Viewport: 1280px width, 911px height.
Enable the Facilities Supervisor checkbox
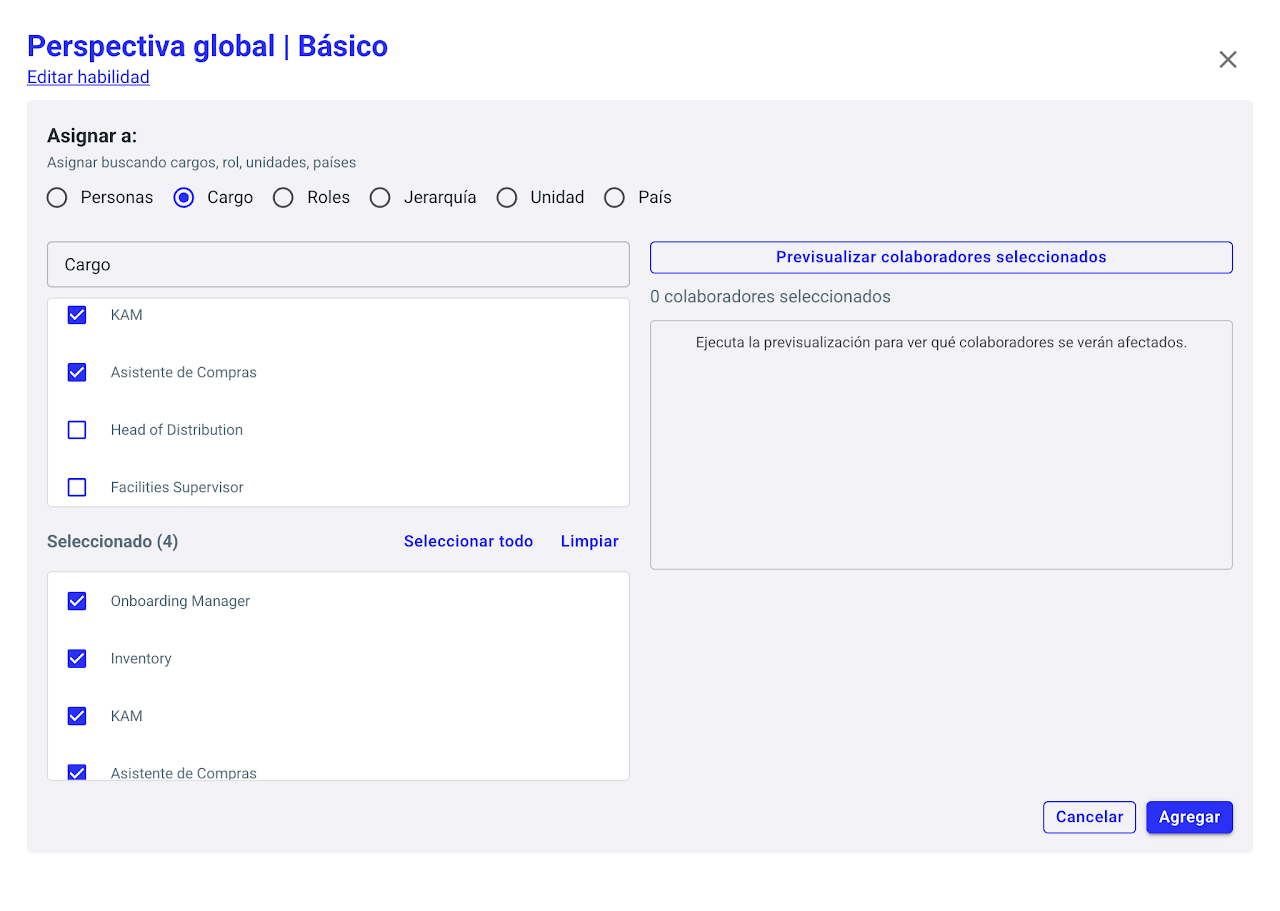[77, 488]
